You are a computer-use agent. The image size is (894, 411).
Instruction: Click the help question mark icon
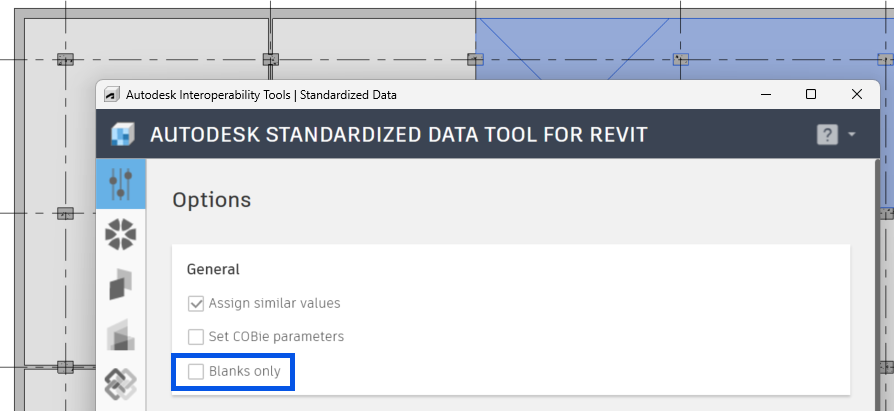point(827,135)
